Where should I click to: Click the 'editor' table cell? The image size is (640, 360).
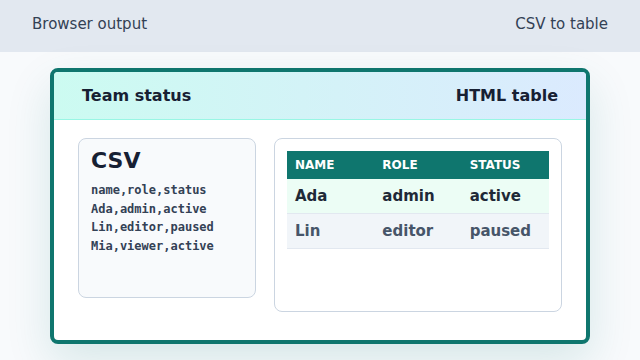pyautogui.click(x=418, y=231)
